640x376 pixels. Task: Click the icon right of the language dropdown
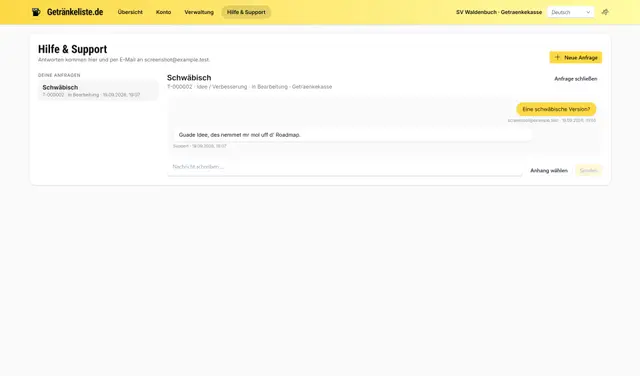pyautogui.click(x=605, y=12)
